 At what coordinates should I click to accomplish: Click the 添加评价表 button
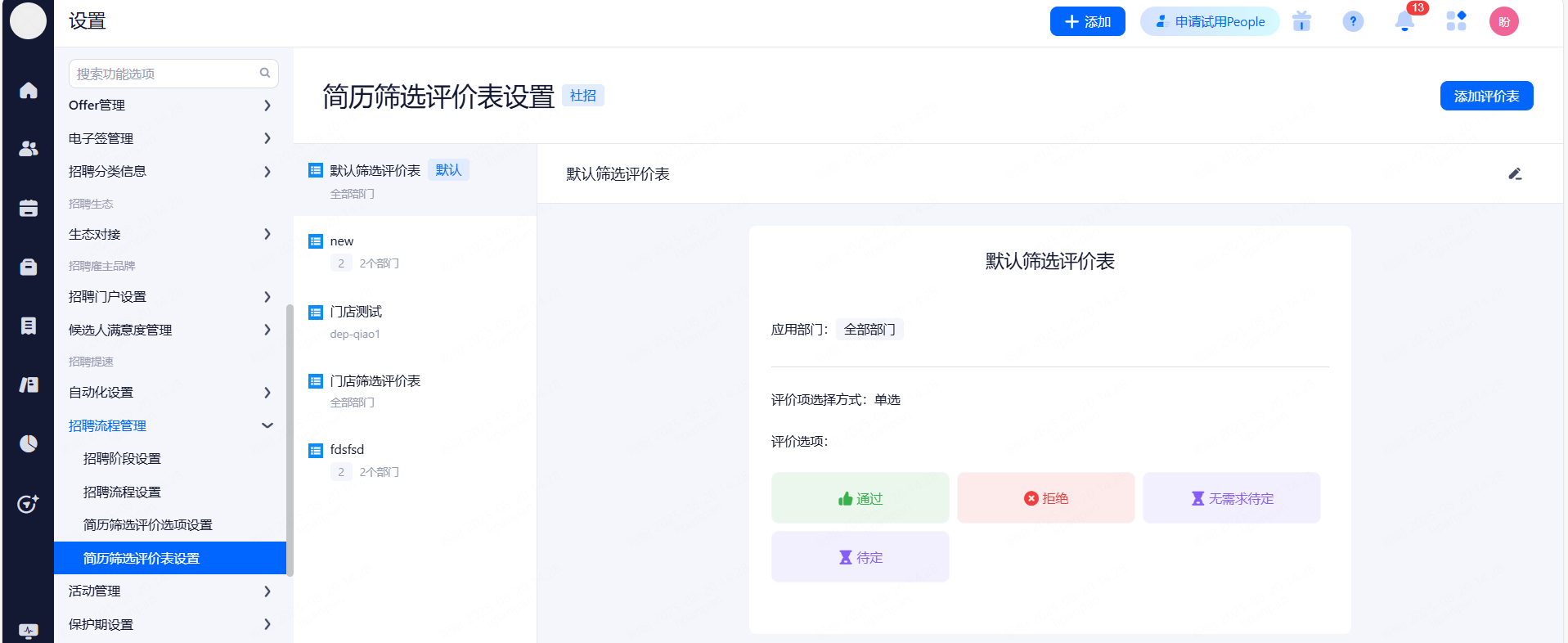pyautogui.click(x=1486, y=97)
